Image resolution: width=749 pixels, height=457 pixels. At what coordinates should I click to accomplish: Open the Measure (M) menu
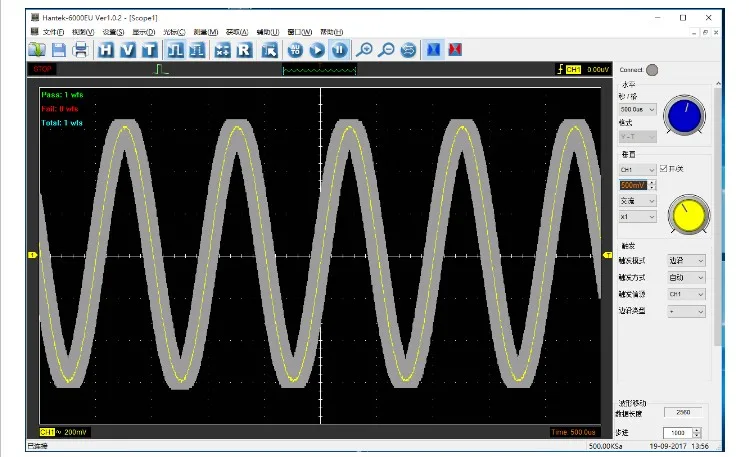pos(205,32)
